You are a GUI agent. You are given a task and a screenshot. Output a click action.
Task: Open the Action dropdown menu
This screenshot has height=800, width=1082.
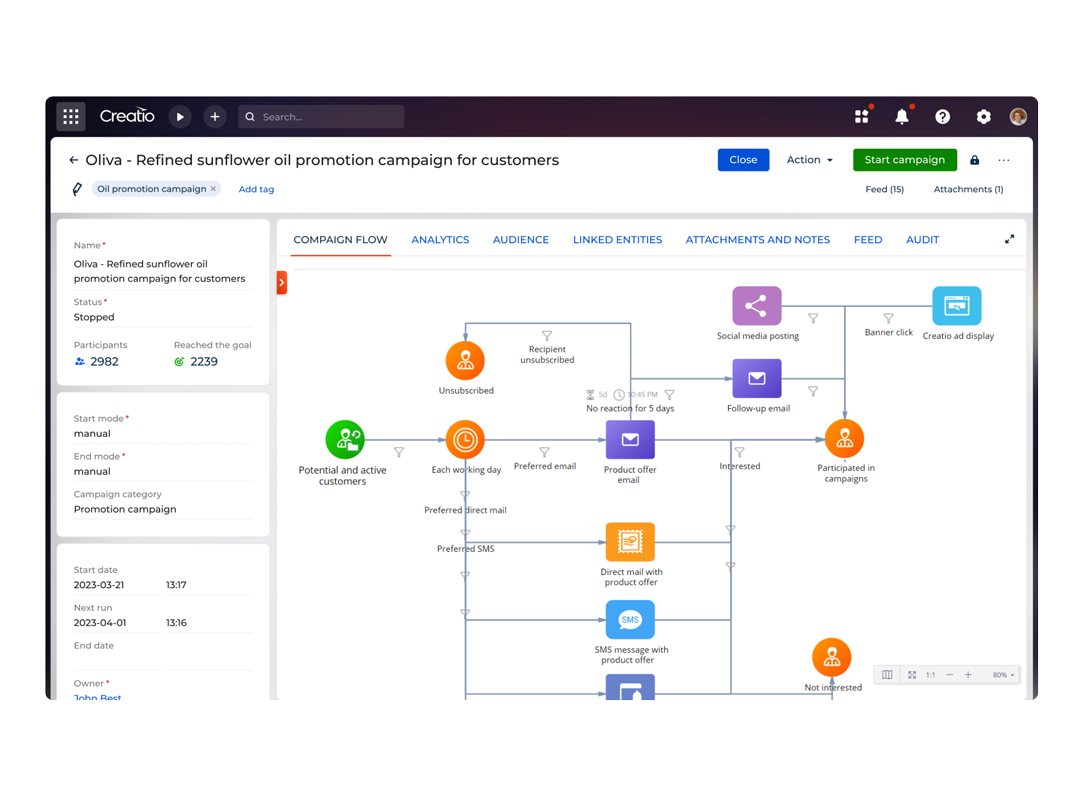point(809,160)
